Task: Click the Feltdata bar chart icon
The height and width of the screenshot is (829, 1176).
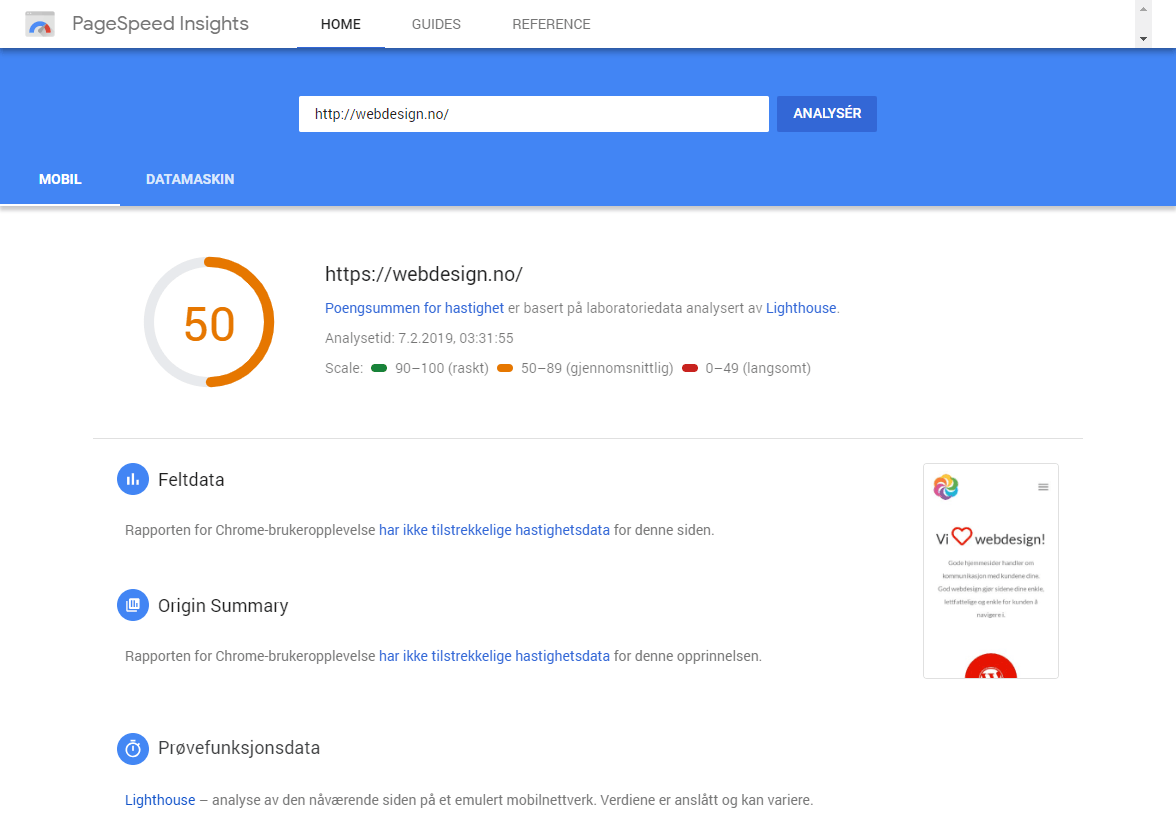Action: pyautogui.click(x=133, y=480)
